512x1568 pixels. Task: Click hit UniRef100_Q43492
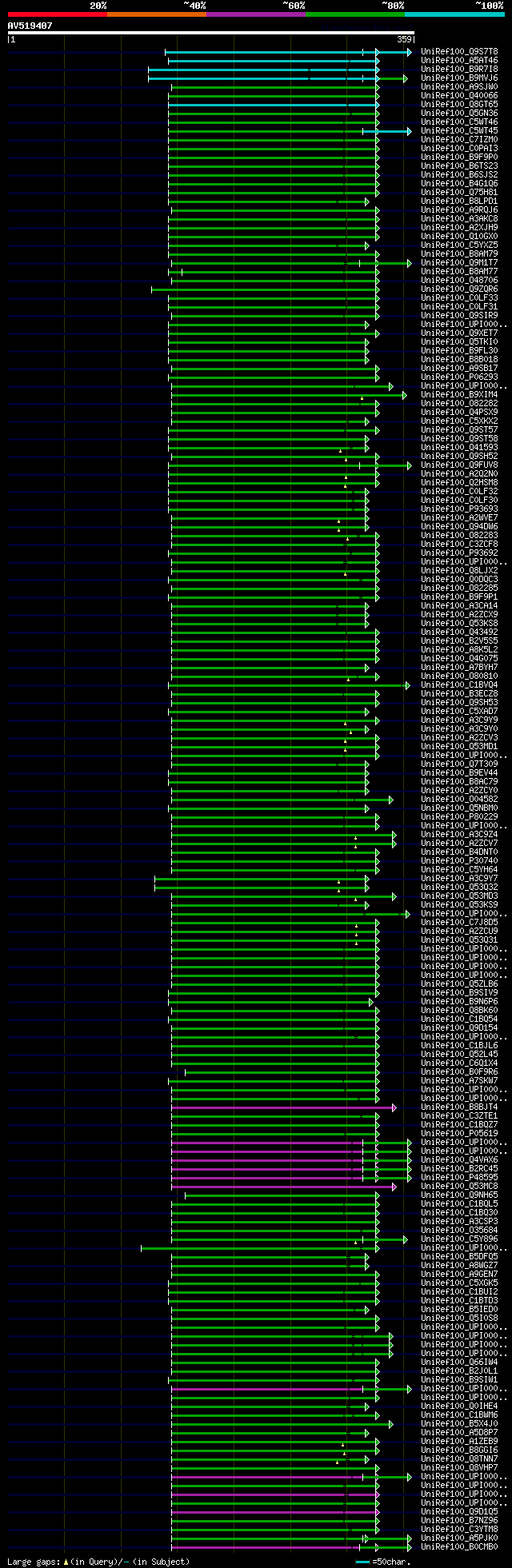459,632
